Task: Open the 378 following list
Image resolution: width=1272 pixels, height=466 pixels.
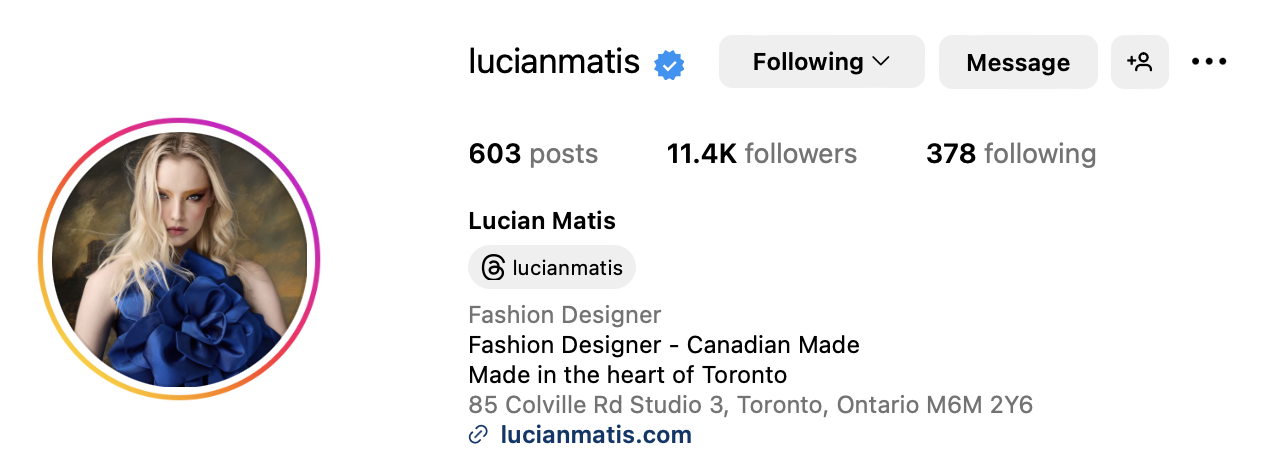Action: [x=1011, y=154]
